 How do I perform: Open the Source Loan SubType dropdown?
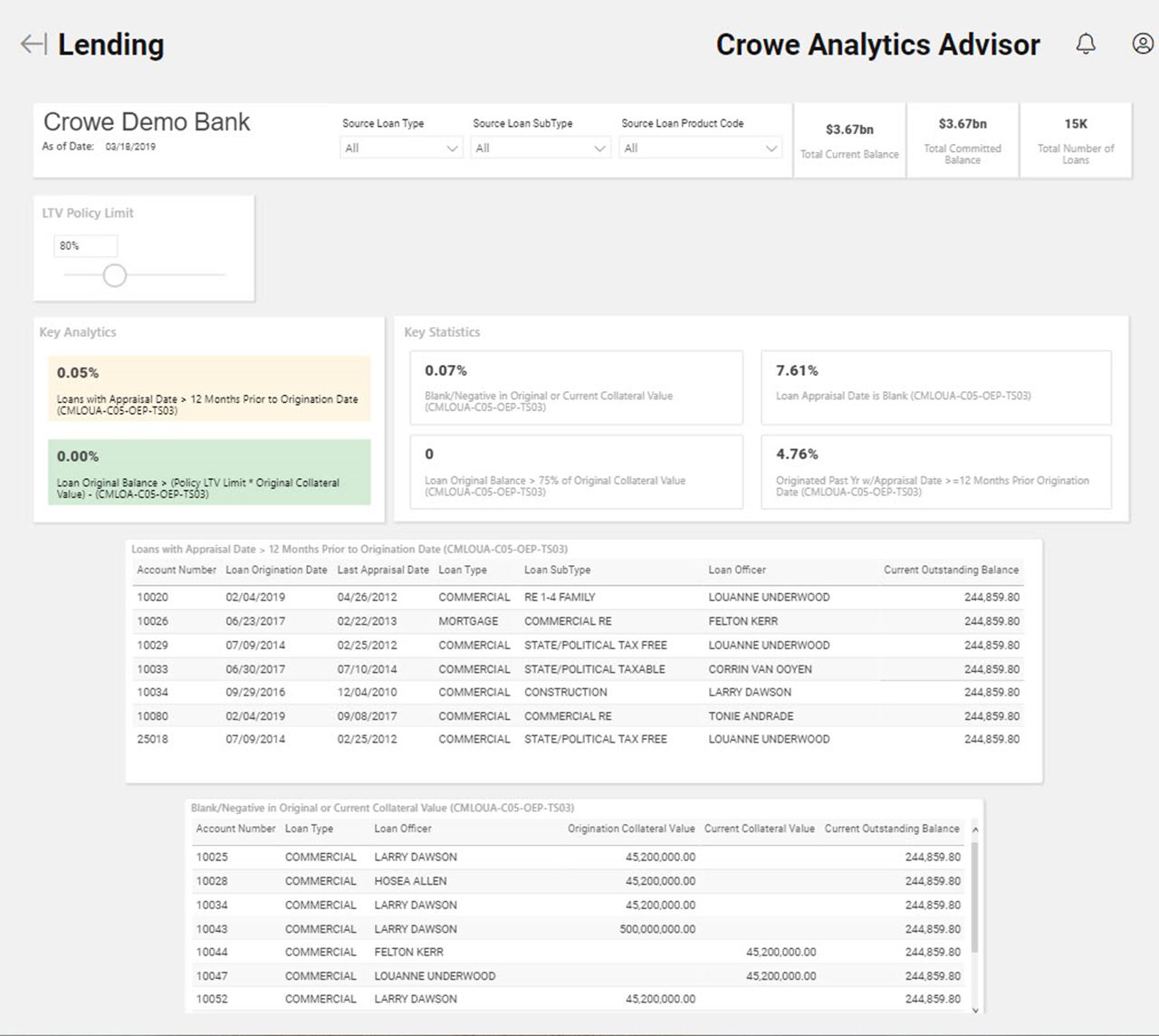point(540,149)
